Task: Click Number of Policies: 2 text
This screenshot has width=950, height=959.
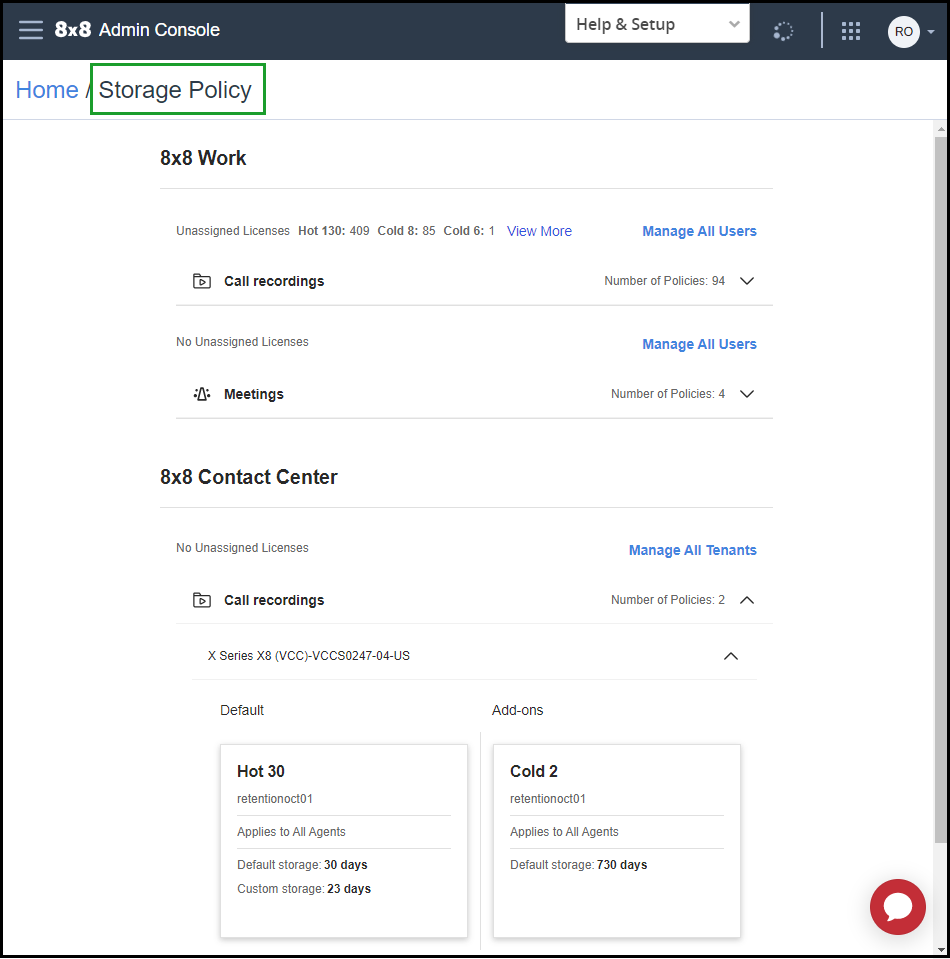Action: (667, 600)
